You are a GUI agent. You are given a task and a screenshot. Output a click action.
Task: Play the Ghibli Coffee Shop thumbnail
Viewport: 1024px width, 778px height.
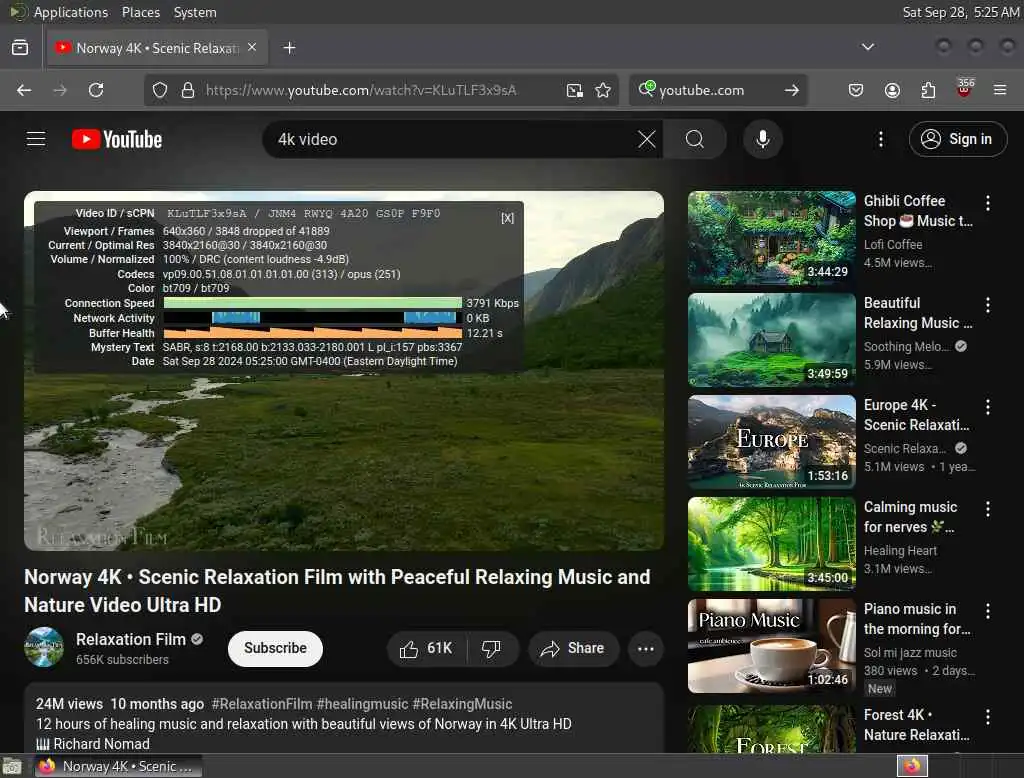pos(771,238)
